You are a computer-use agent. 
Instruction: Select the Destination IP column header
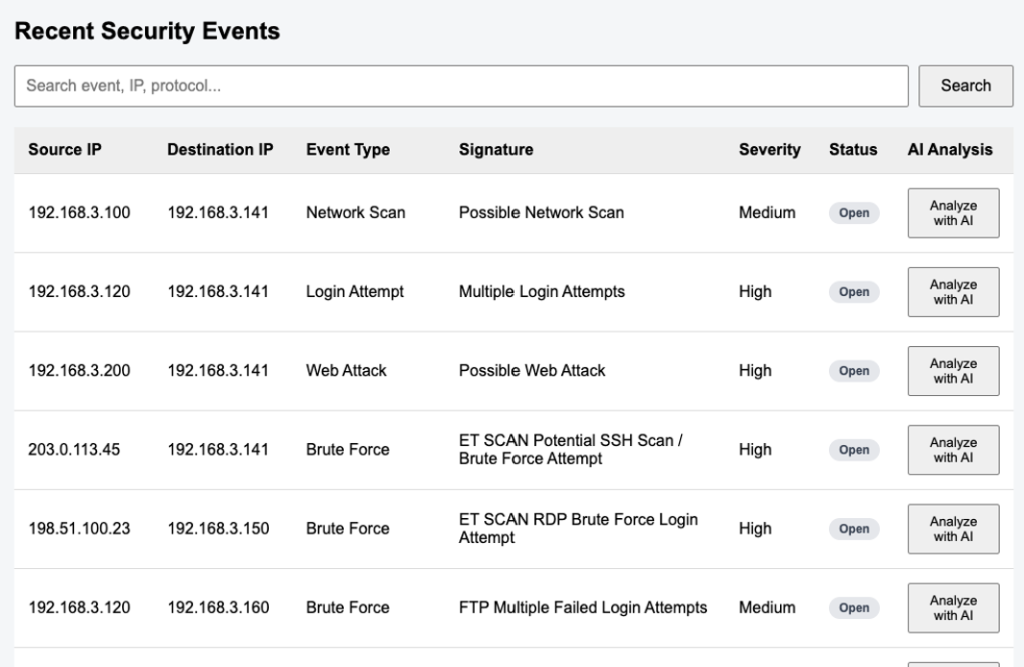(x=220, y=150)
